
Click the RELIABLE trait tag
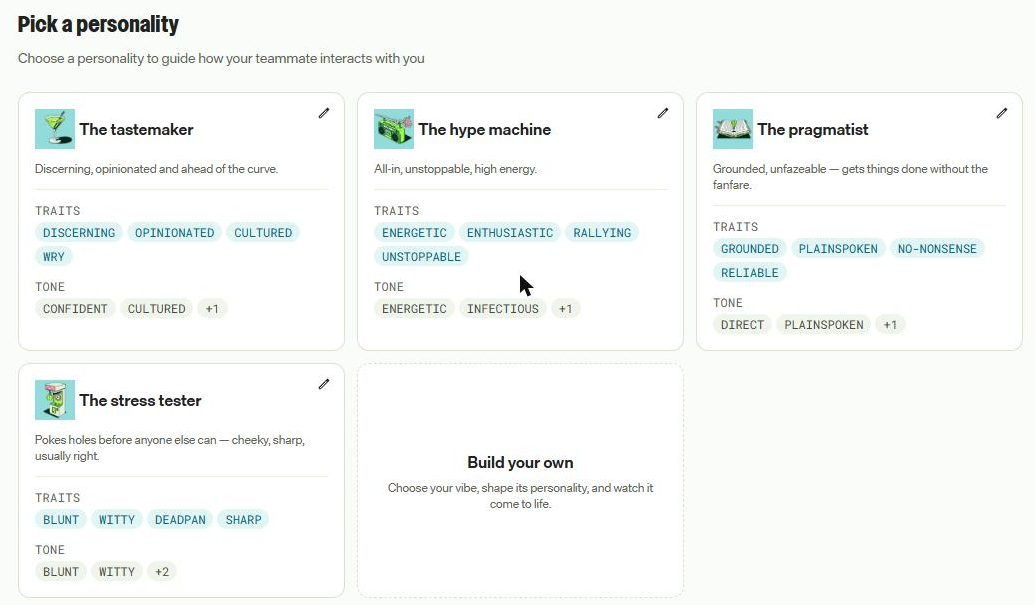750,272
